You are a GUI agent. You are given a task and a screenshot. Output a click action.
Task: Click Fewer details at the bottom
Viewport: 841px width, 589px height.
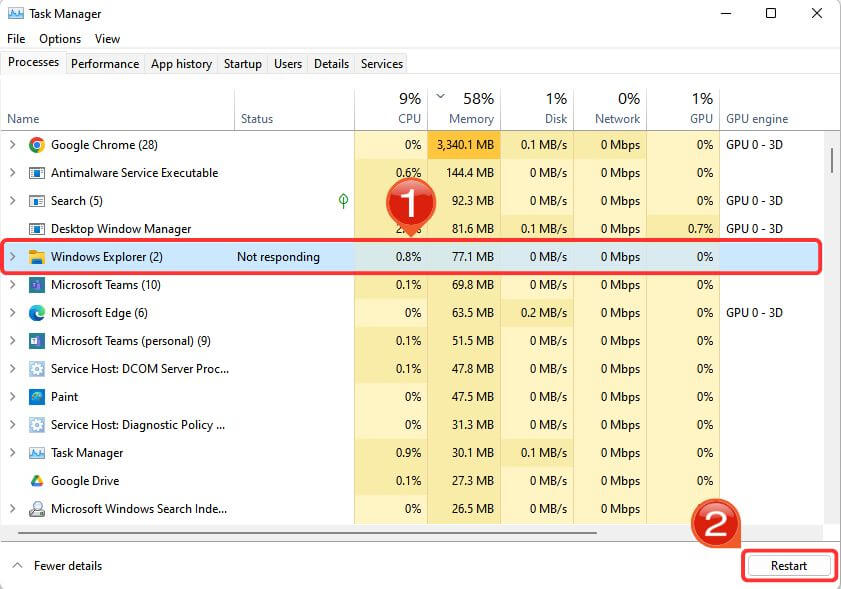[57, 565]
